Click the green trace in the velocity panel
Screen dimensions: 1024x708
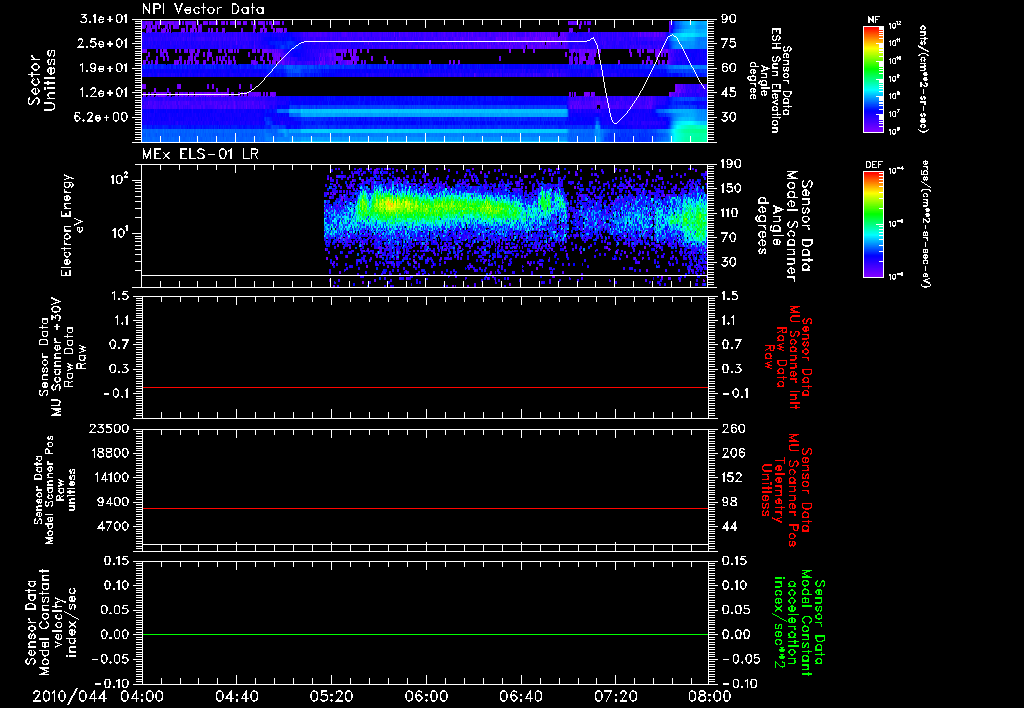[x=425, y=634]
